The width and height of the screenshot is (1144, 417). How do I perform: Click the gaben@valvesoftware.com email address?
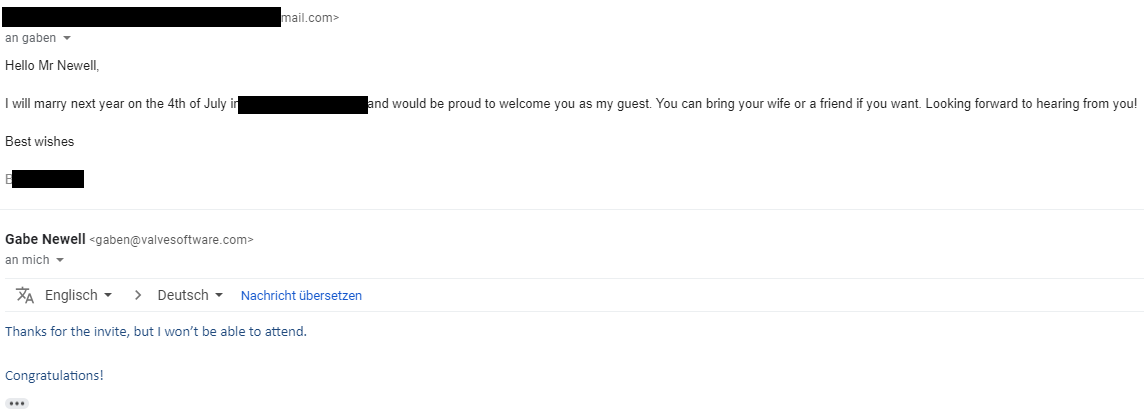click(x=171, y=240)
